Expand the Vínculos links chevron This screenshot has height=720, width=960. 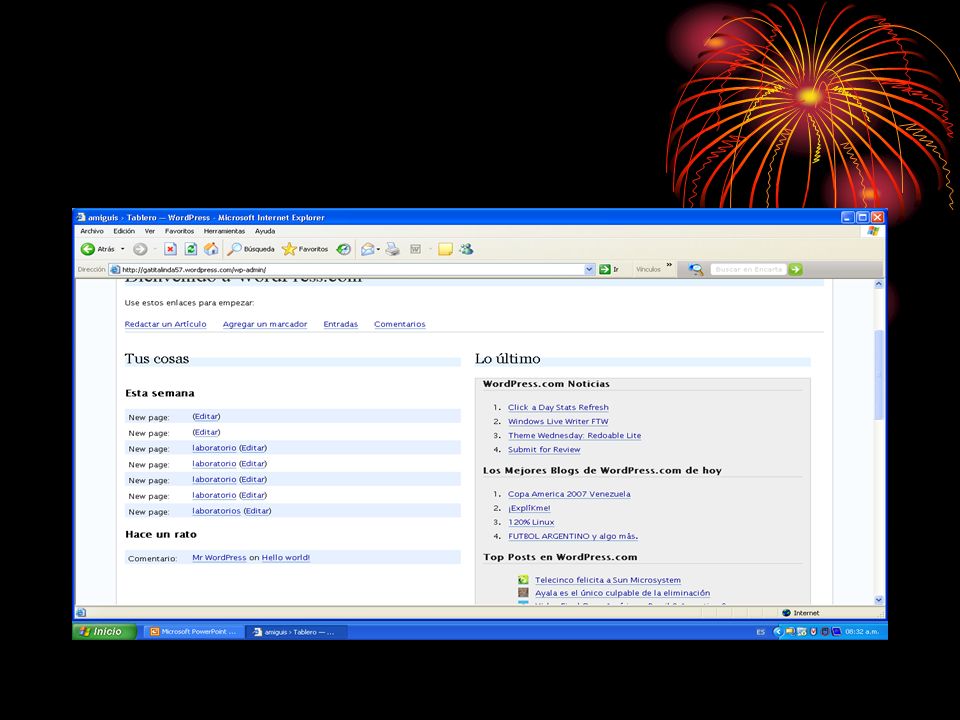point(669,266)
